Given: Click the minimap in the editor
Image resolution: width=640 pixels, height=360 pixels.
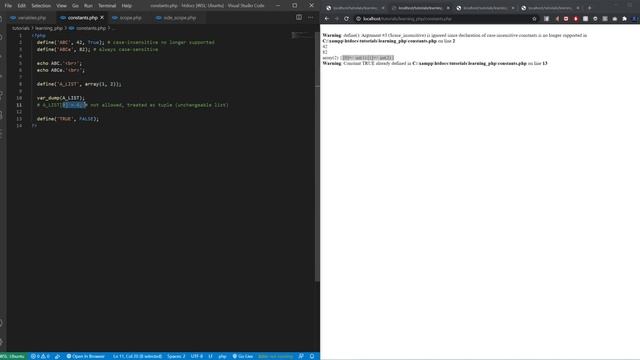Looking at the screenshot, I should 302,36.
